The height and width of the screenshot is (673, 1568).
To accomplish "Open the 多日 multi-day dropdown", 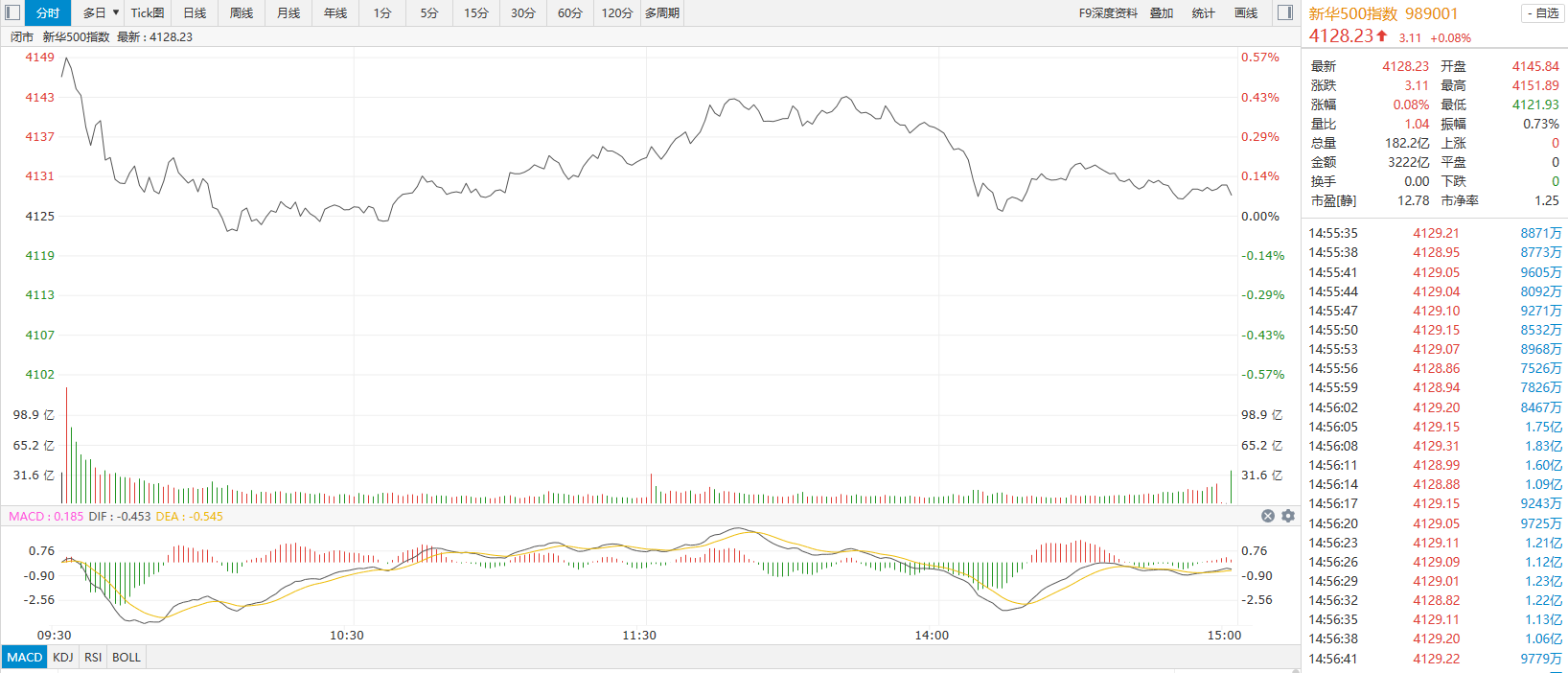I will 101,12.
